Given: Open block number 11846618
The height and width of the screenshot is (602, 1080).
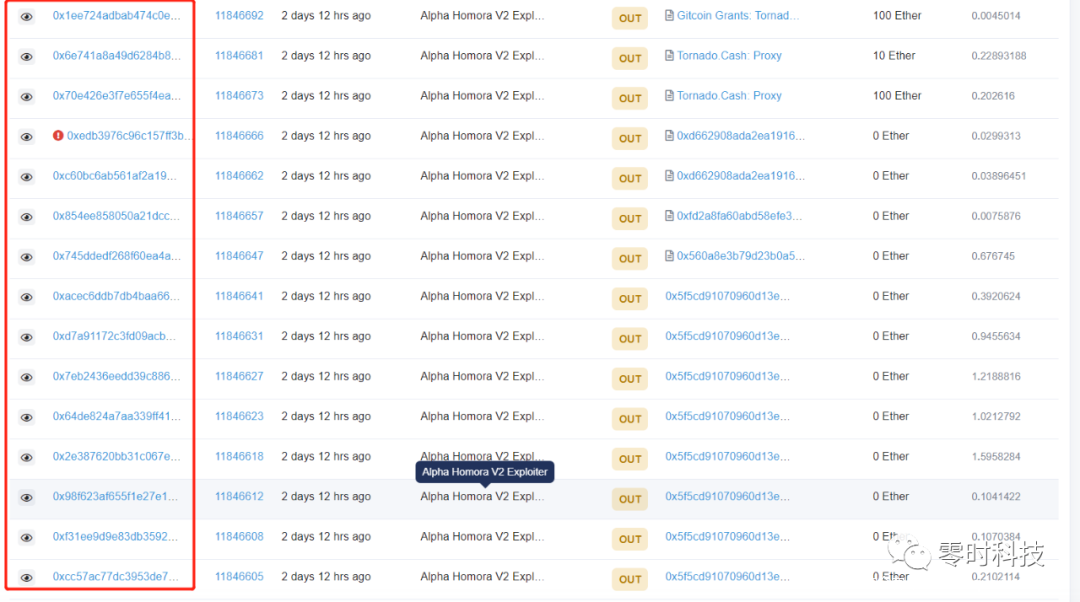Looking at the screenshot, I should (x=239, y=456).
